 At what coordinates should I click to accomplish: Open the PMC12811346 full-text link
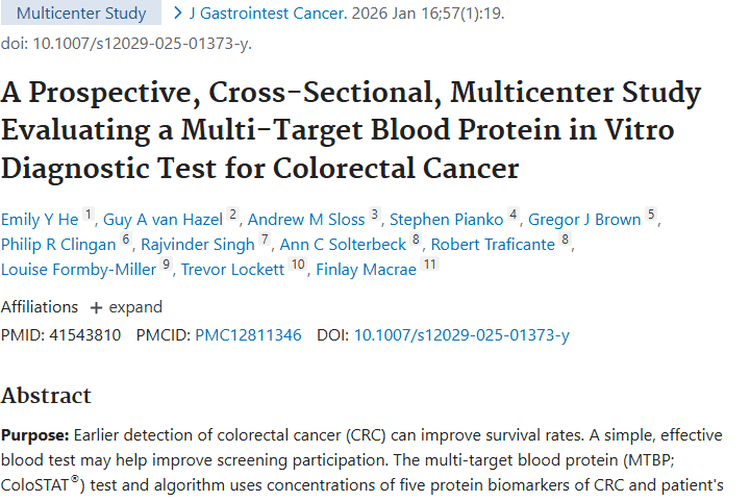[x=248, y=335]
